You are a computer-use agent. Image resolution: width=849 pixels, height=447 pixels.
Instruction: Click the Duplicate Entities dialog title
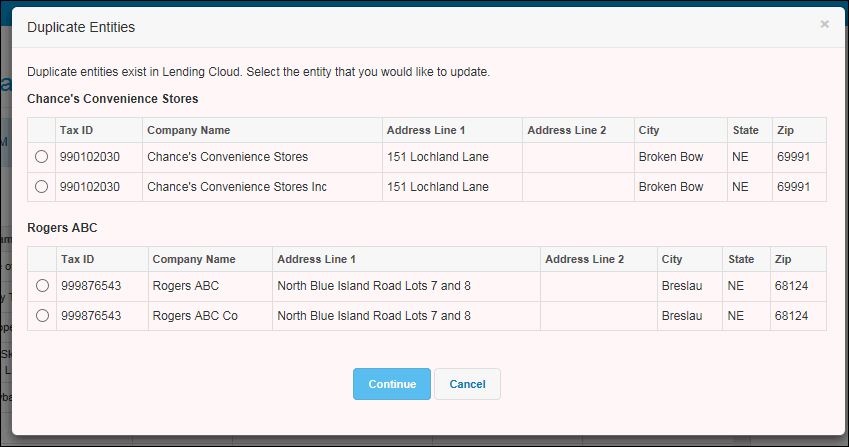pos(81,27)
